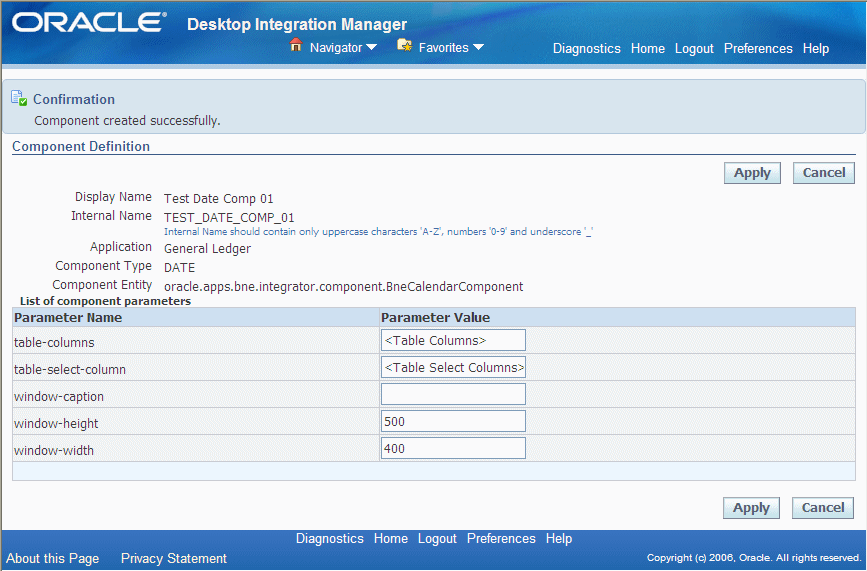867x571 pixels.
Task: Click the Confirmation document icon
Action: (19, 98)
